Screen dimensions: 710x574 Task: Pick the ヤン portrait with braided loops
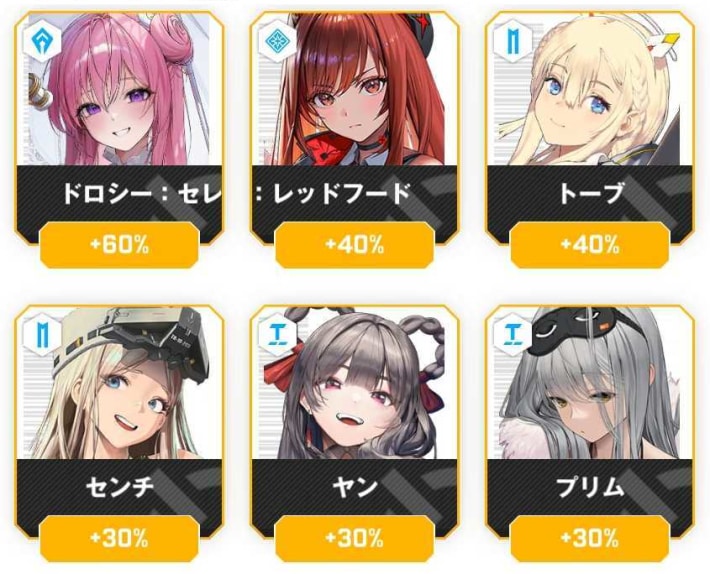pos(355,383)
